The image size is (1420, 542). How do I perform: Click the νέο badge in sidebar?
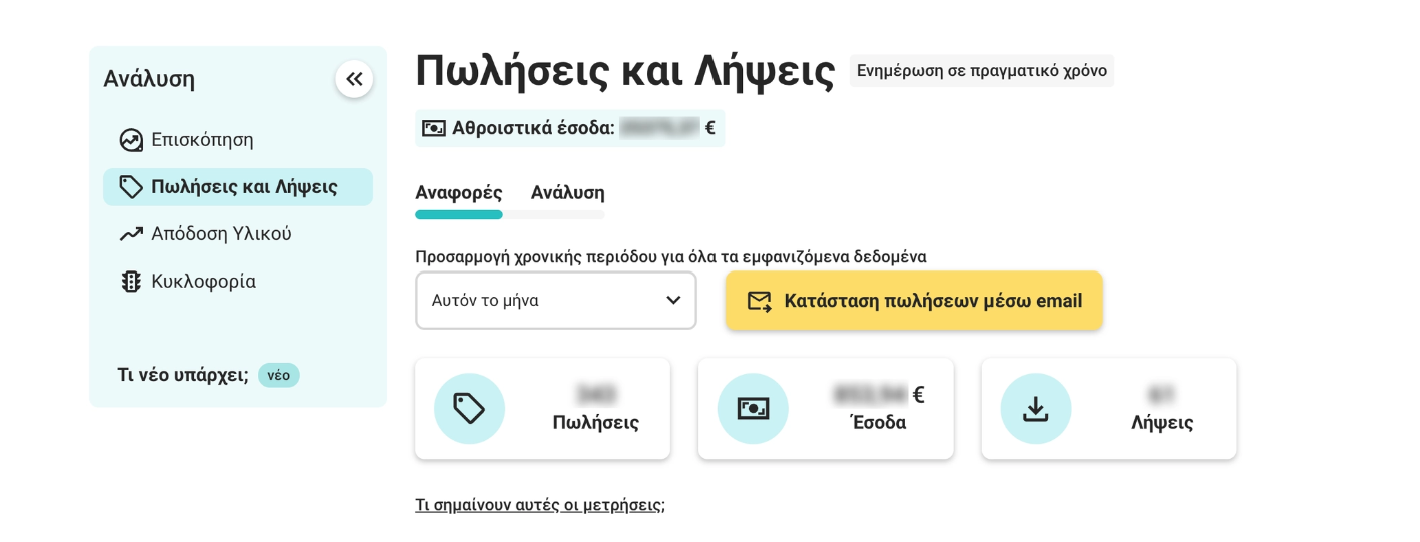tap(278, 375)
